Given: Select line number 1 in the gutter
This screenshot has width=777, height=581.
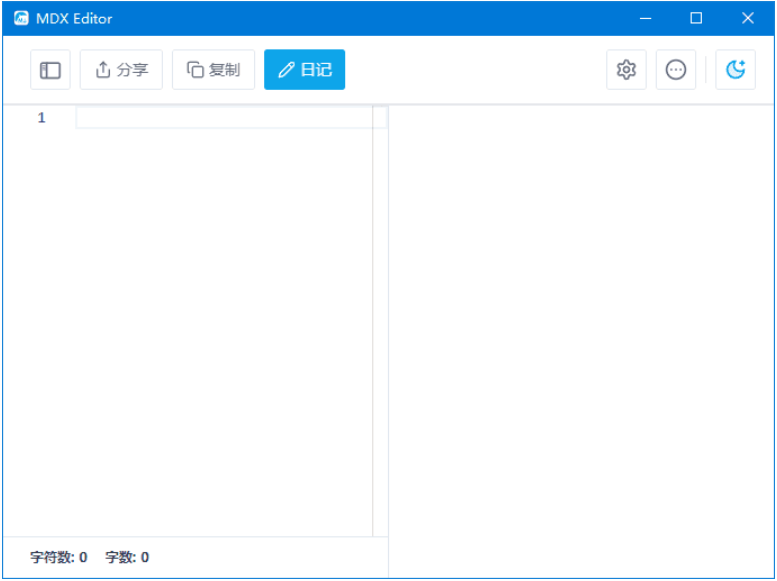Looking at the screenshot, I should pos(42,118).
